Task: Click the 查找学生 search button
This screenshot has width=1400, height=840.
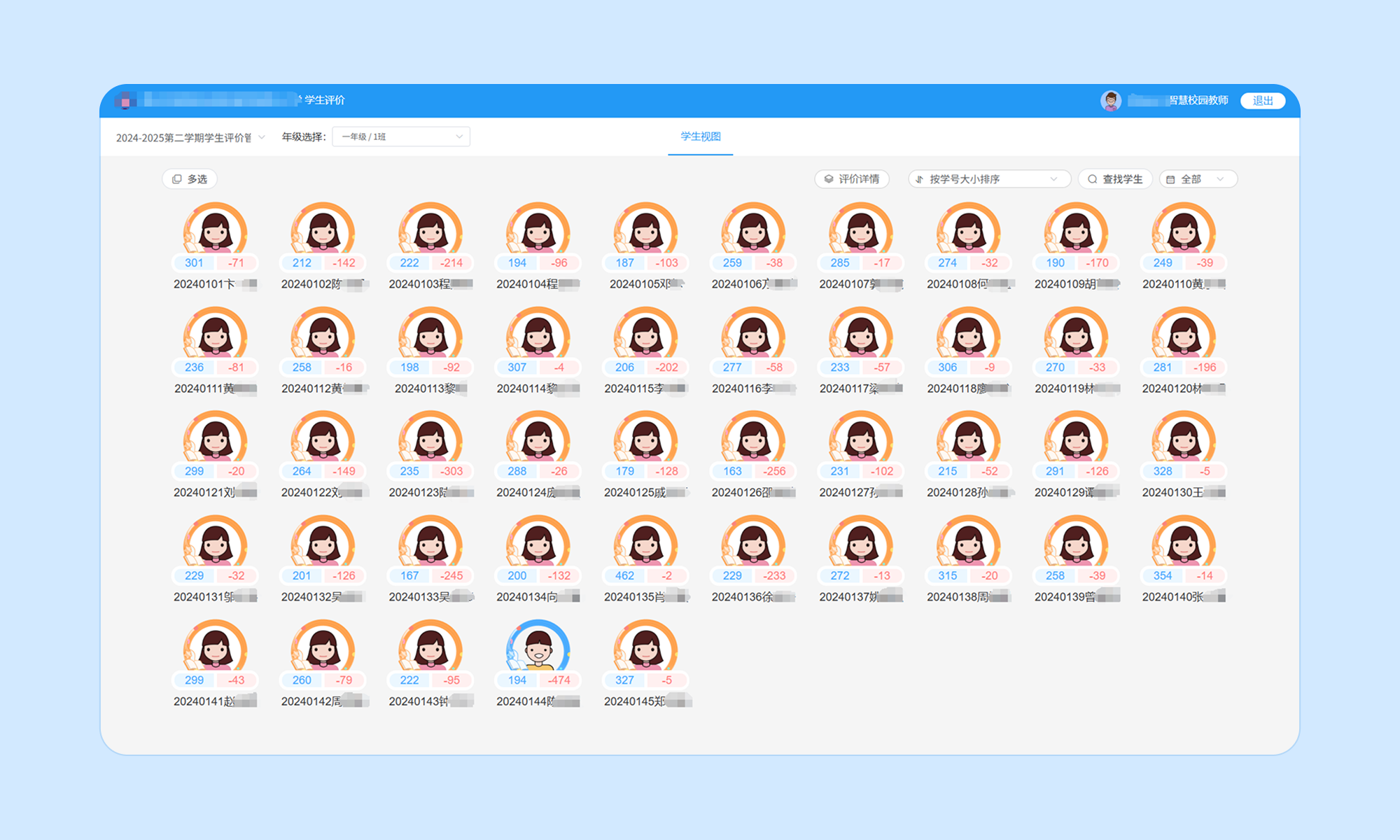Action: [1114, 179]
